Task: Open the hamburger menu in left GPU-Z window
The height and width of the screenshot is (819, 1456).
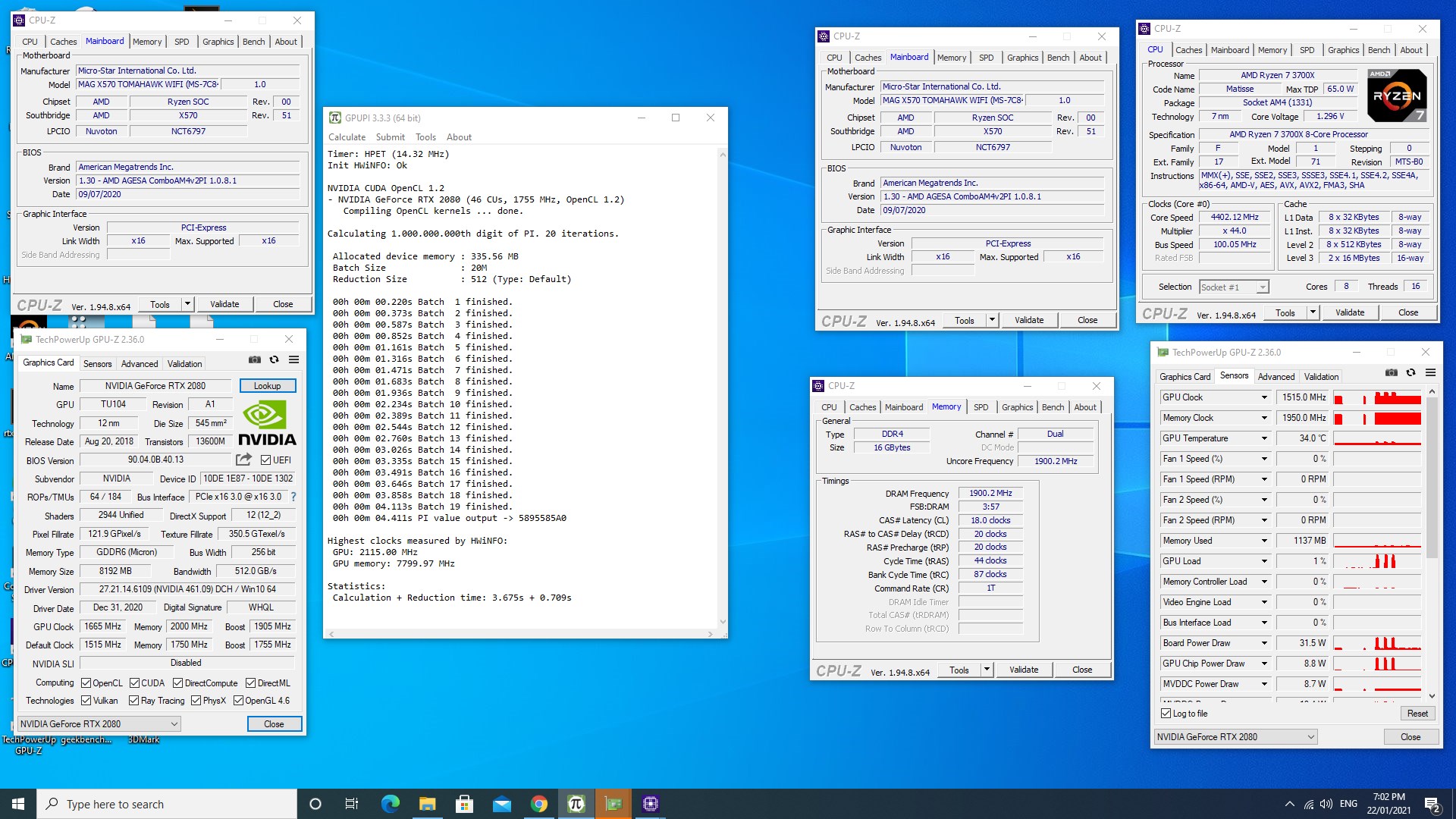Action: pyautogui.click(x=293, y=360)
